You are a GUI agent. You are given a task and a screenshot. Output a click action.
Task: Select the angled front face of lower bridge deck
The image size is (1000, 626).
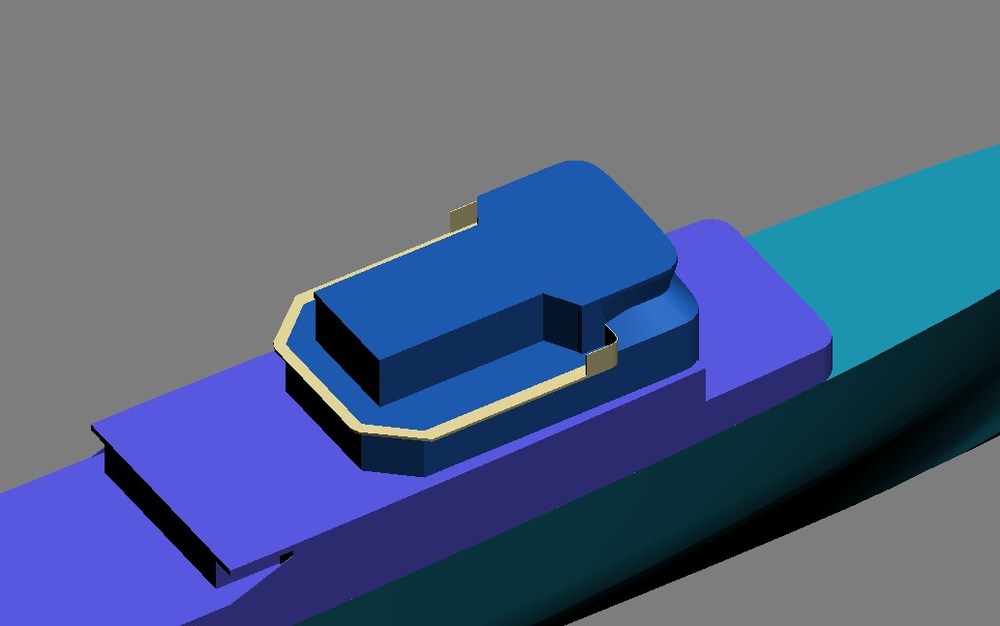(x=393, y=454)
